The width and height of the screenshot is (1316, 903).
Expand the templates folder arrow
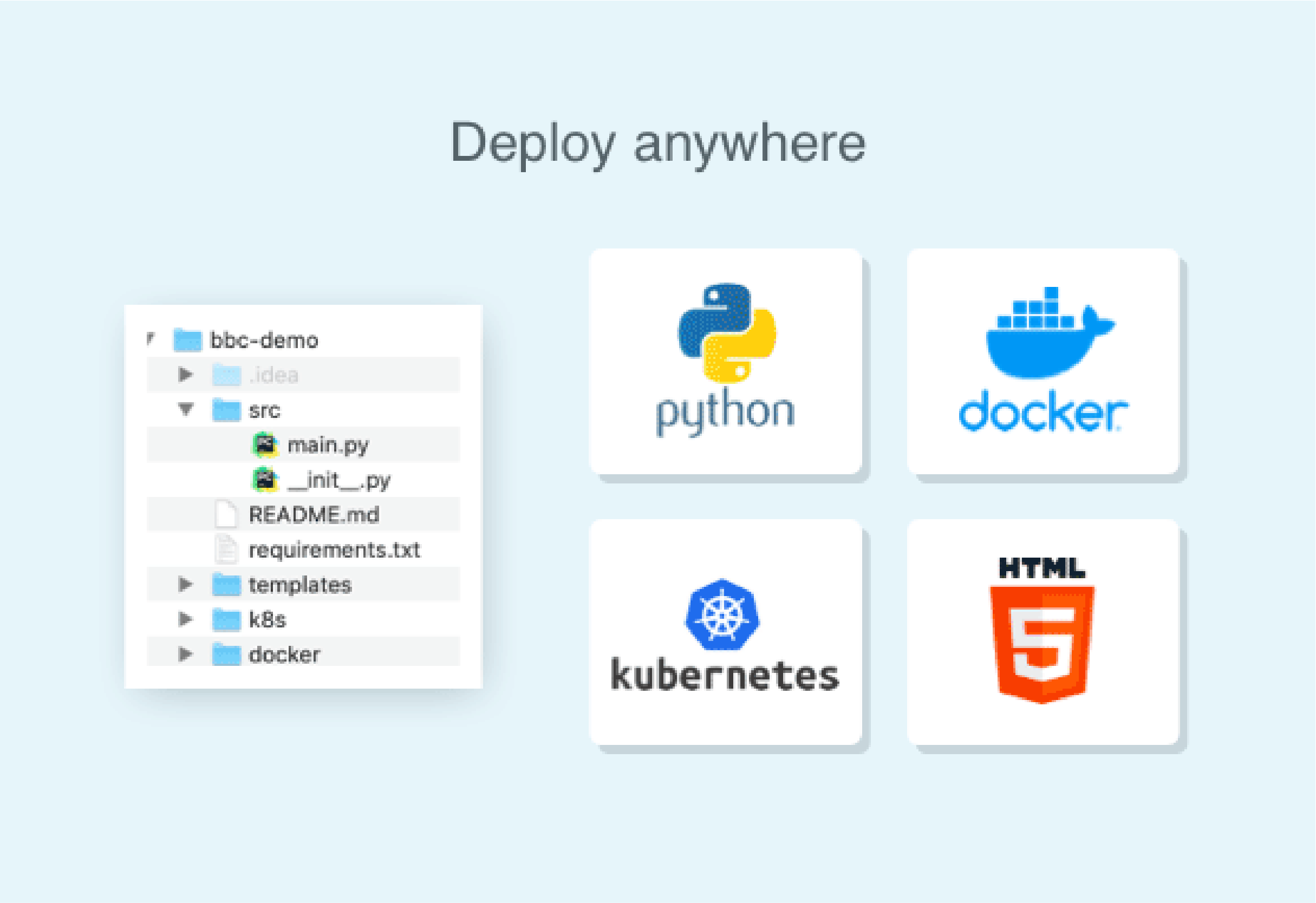(185, 584)
